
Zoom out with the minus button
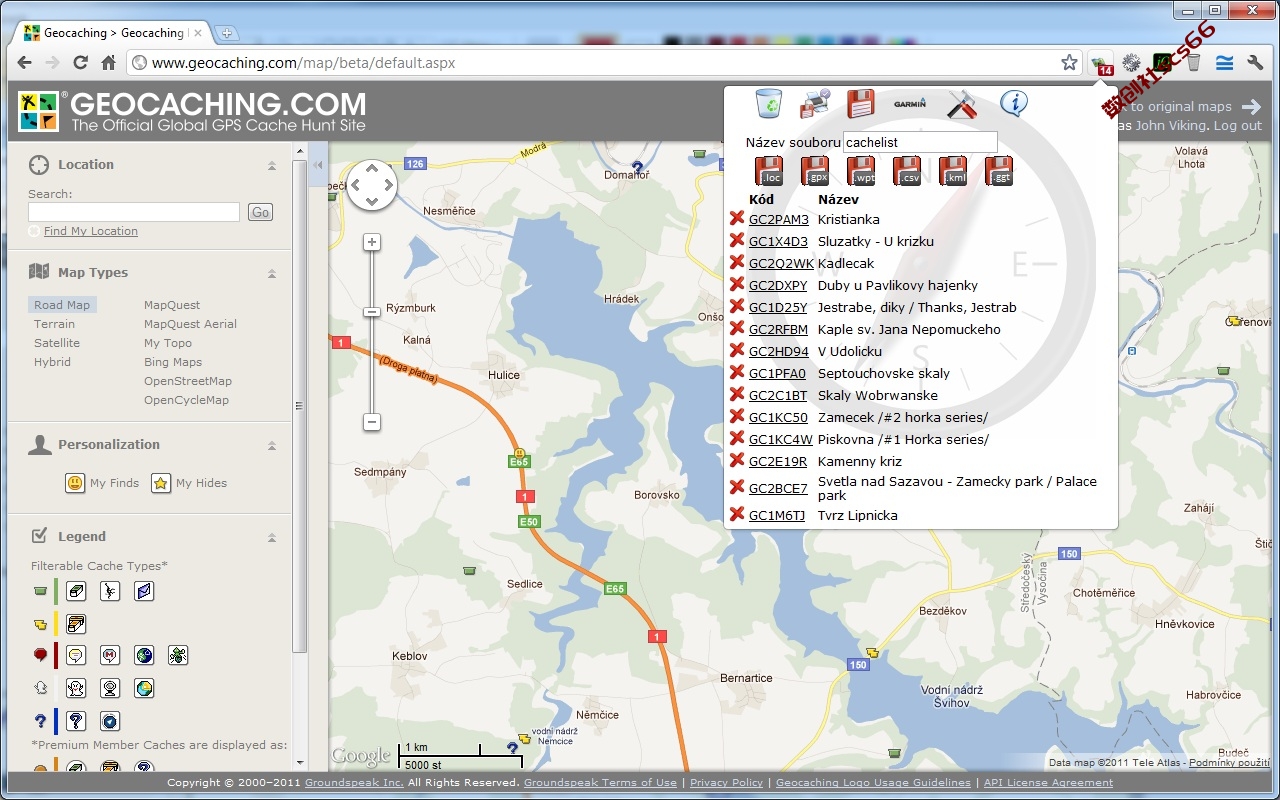(x=372, y=422)
